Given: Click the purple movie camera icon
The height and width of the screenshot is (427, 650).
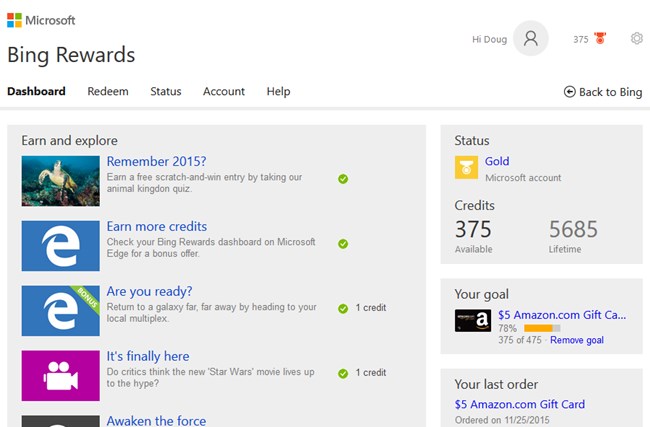Looking at the screenshot, I should [61, 376].
